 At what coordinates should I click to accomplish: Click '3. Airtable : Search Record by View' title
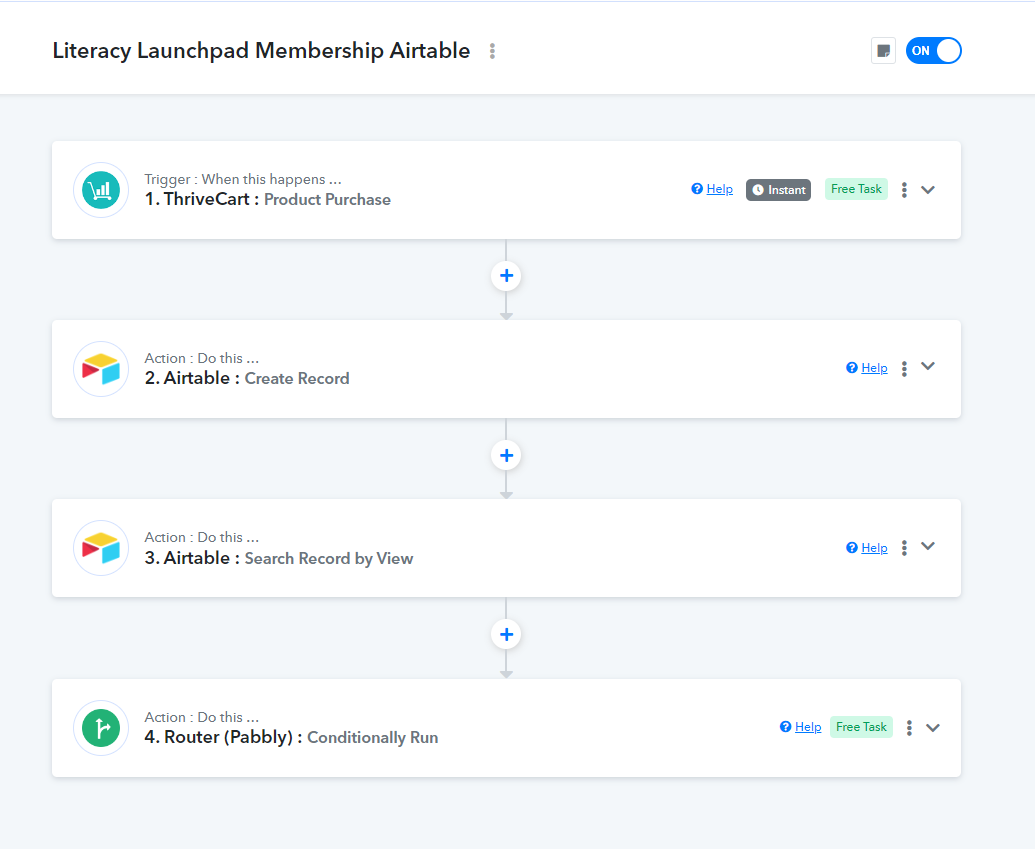(x=279, y=559)
